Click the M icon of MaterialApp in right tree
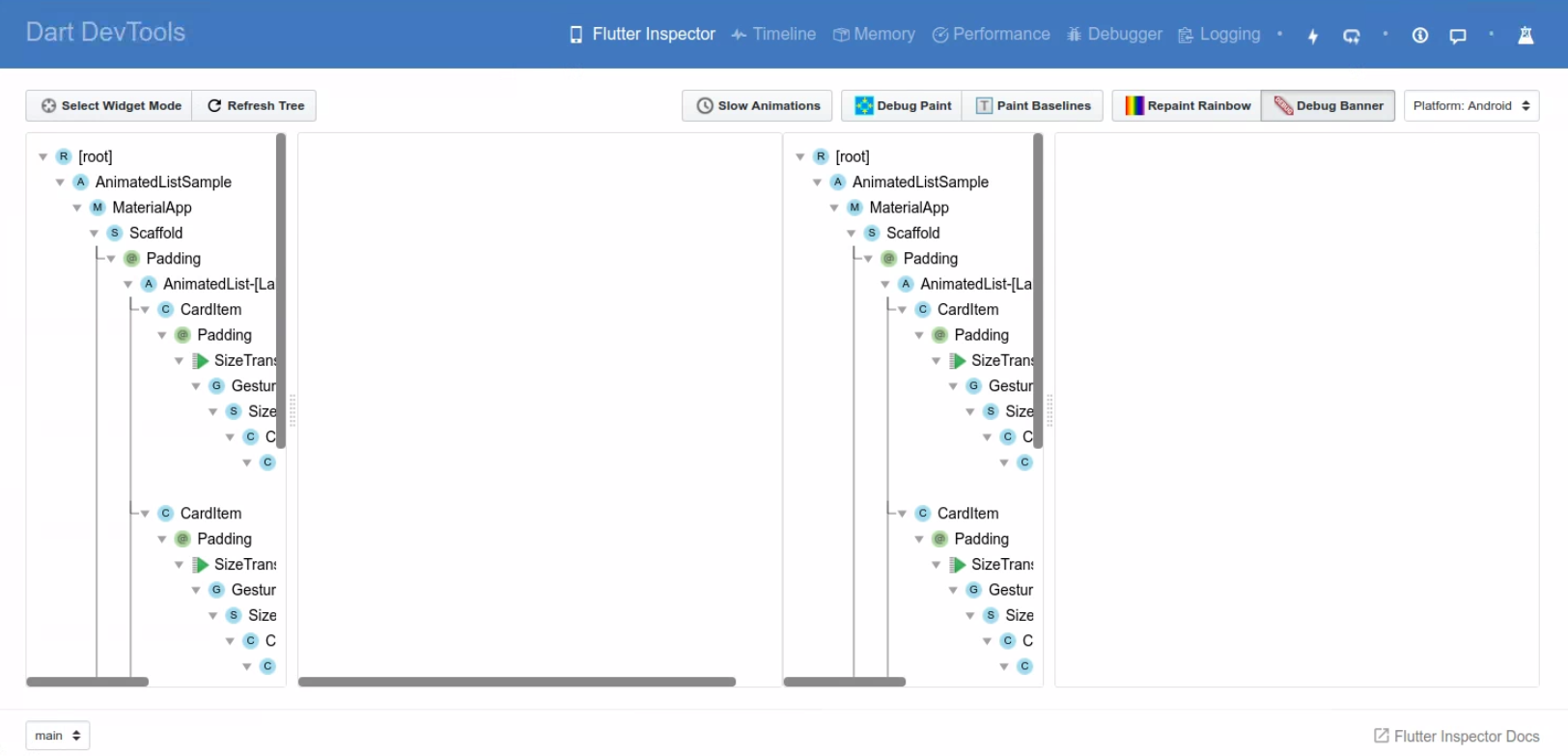 [x=854, y=208]
